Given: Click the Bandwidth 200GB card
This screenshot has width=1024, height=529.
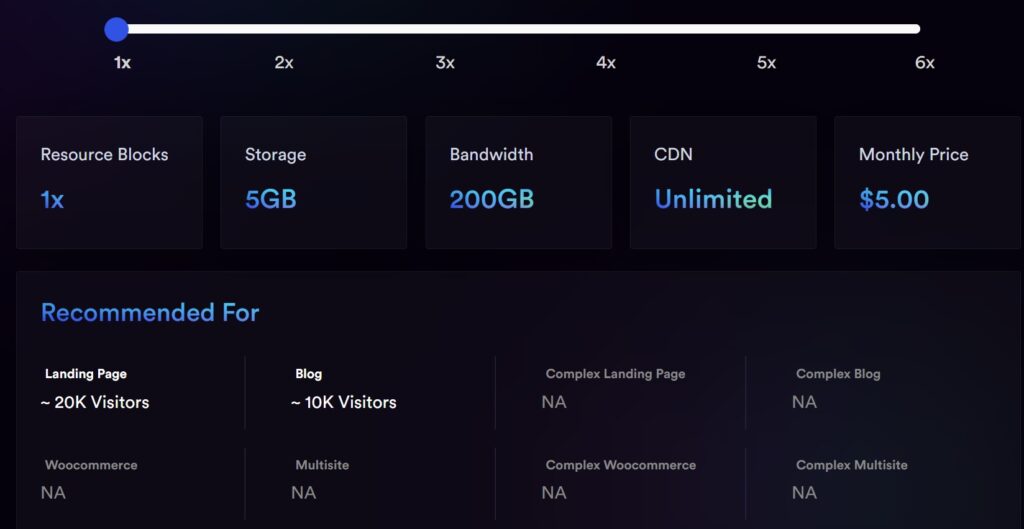Looking at the screenshot, I should (519, 182).
